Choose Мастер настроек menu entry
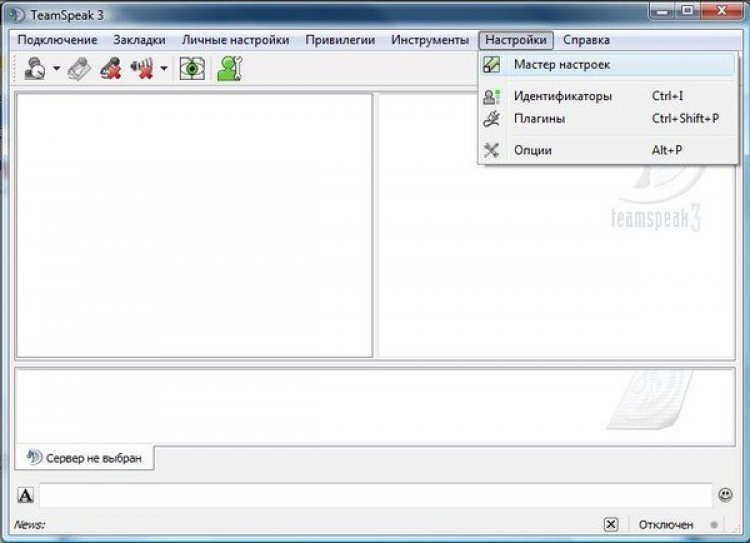The height and width of the screenshot is (543, 750). [x=607, y=65]
